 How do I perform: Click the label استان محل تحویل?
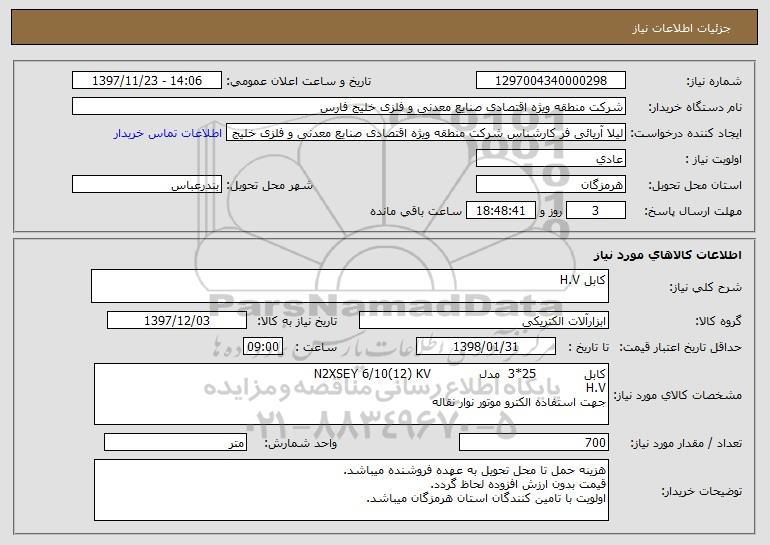695,185
